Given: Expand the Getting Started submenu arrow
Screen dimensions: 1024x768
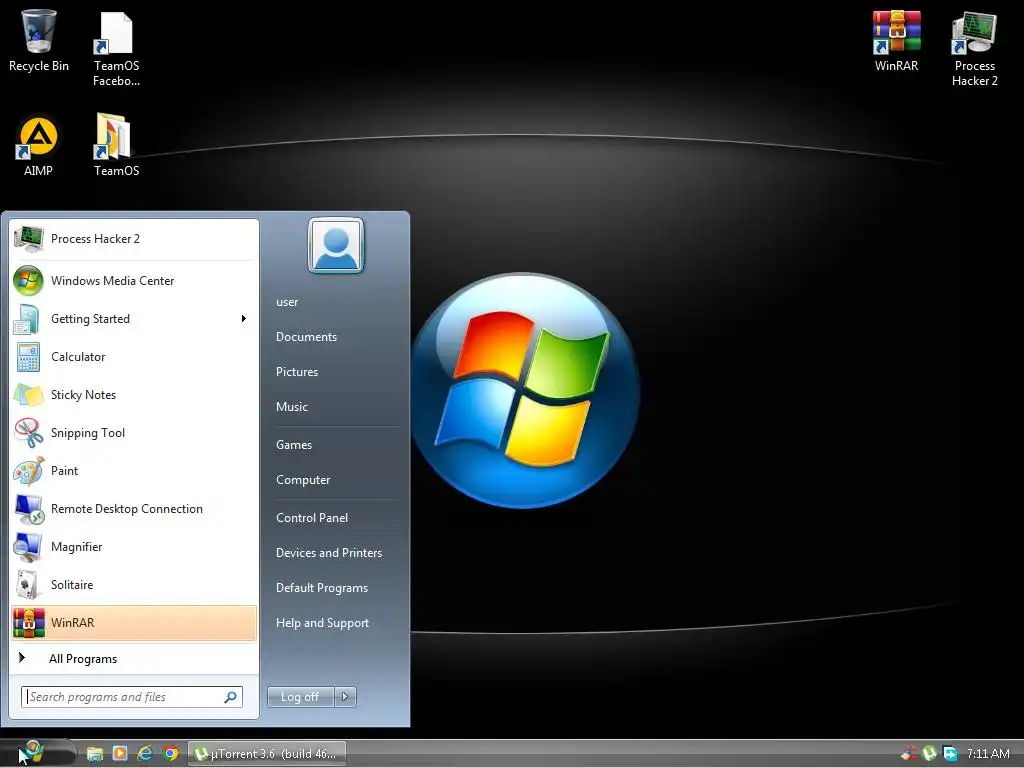Looking at the screenshot, I should point(244,319).
